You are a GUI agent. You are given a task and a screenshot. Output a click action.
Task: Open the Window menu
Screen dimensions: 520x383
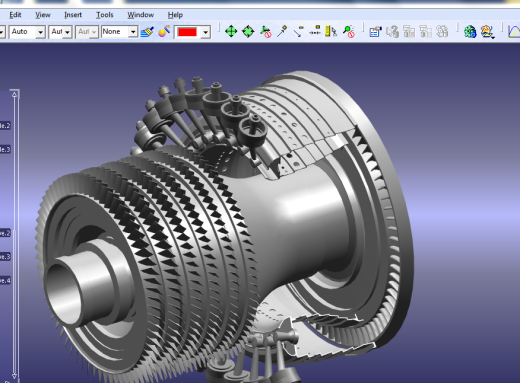coord(140,15)
